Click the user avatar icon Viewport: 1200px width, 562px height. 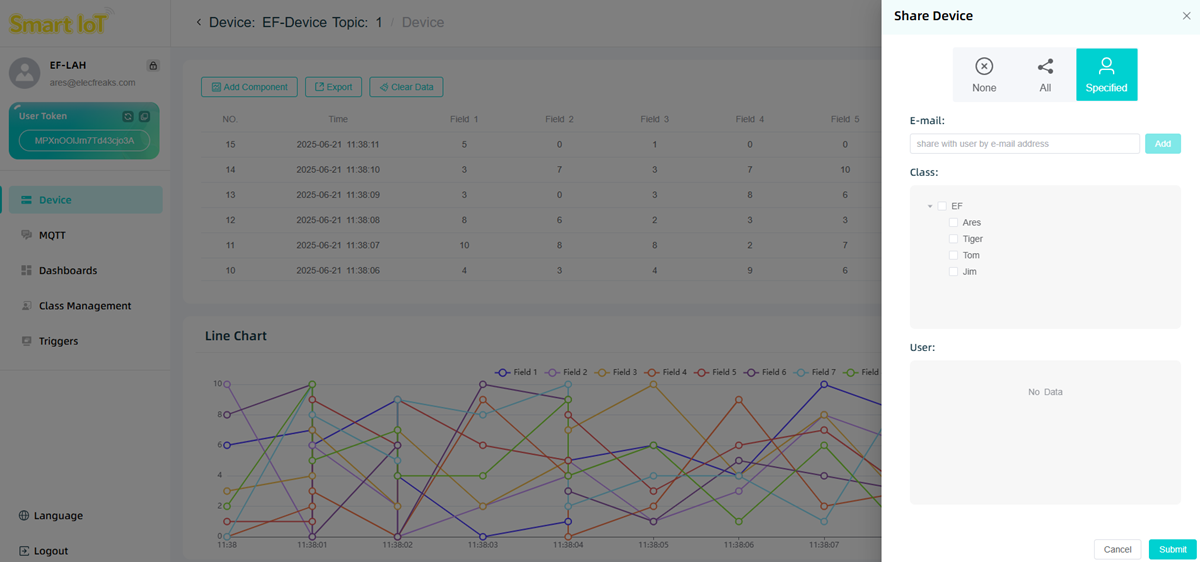coord(24,73)
